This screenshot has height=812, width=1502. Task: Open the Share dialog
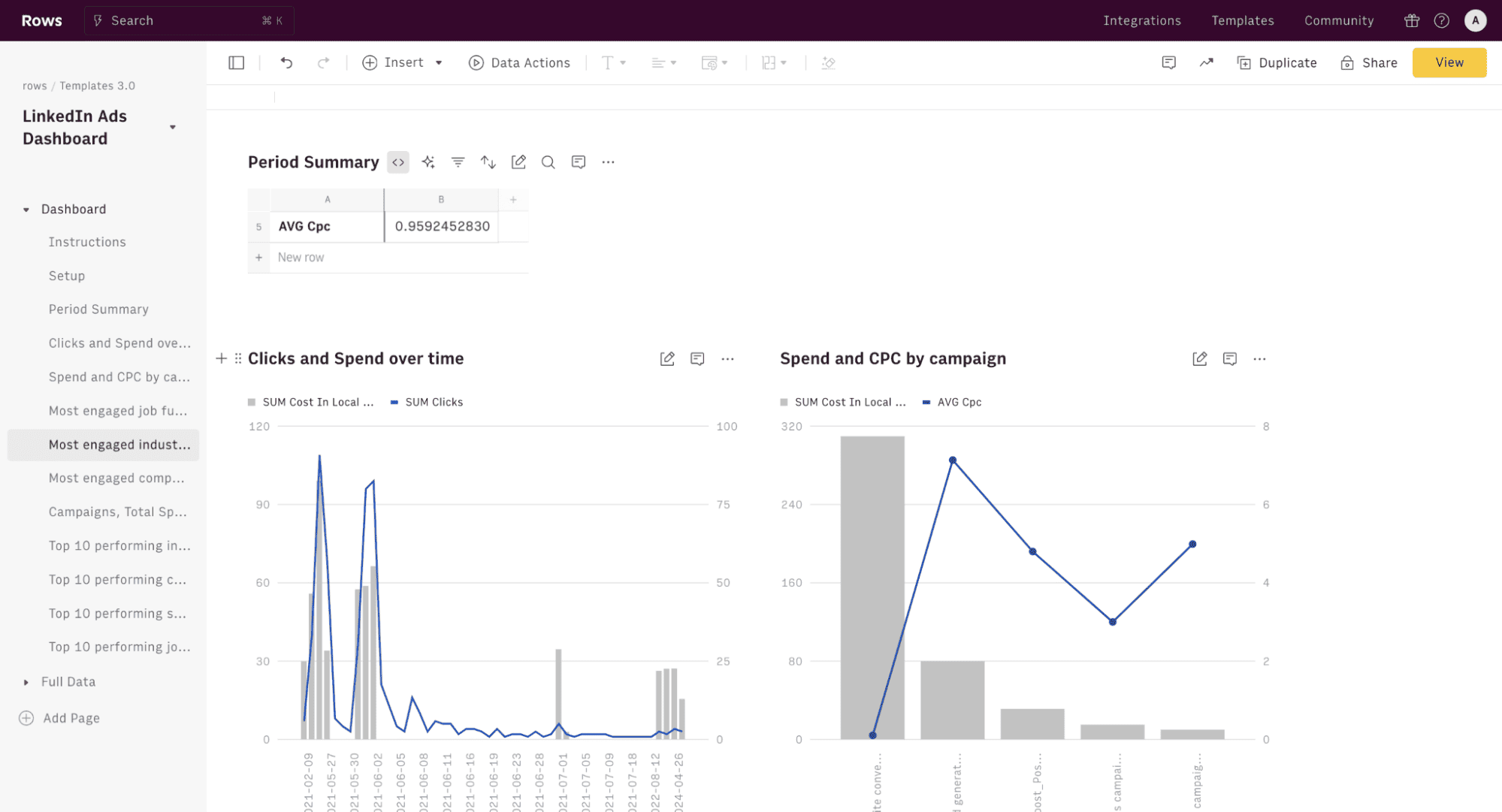(1369, 63)
